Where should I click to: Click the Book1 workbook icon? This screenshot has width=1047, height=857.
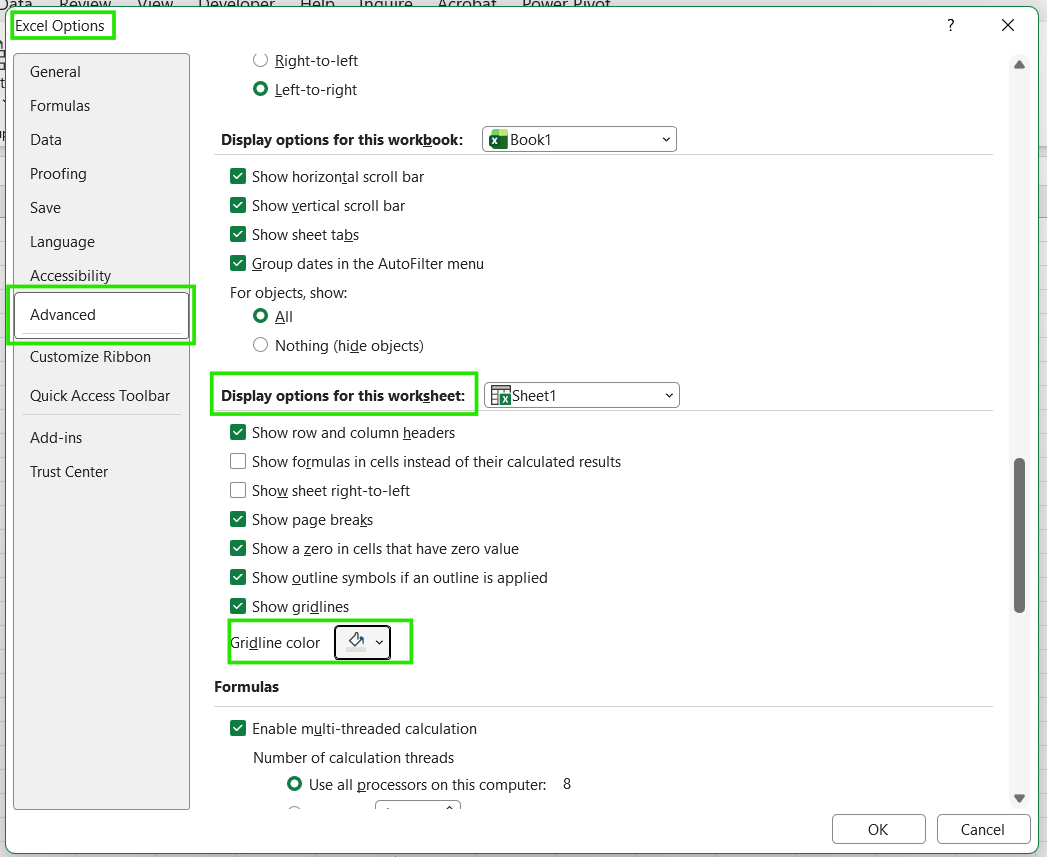[497, 139]
